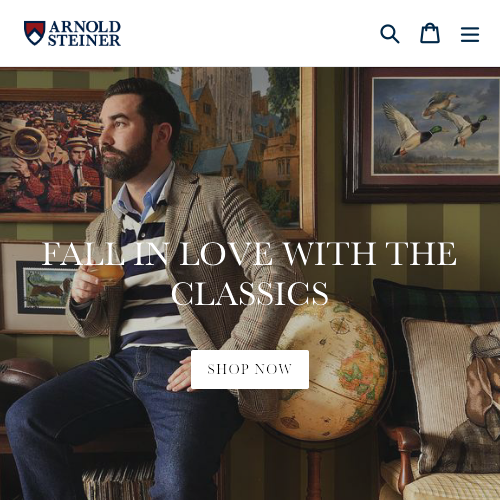500x500 pixels.
Task: Go home via Arnold Steiner wordmark
Action: pos(84,33)
